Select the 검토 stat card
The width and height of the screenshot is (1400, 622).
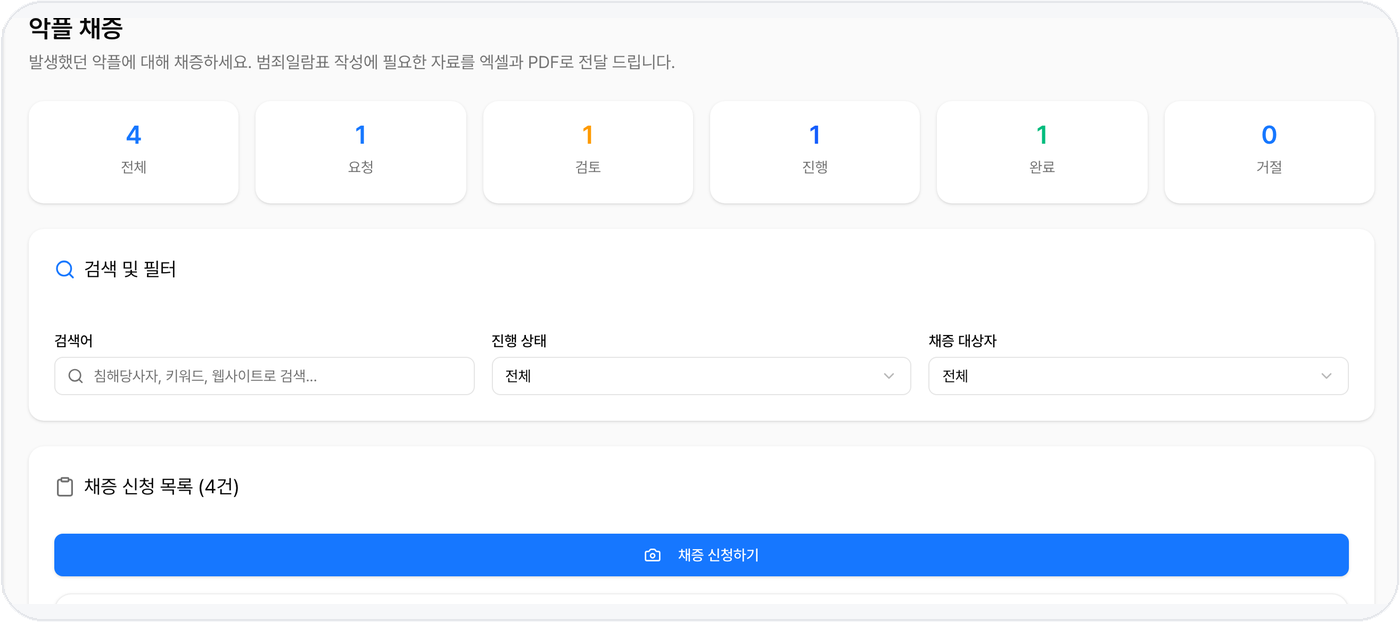[588, 152]
